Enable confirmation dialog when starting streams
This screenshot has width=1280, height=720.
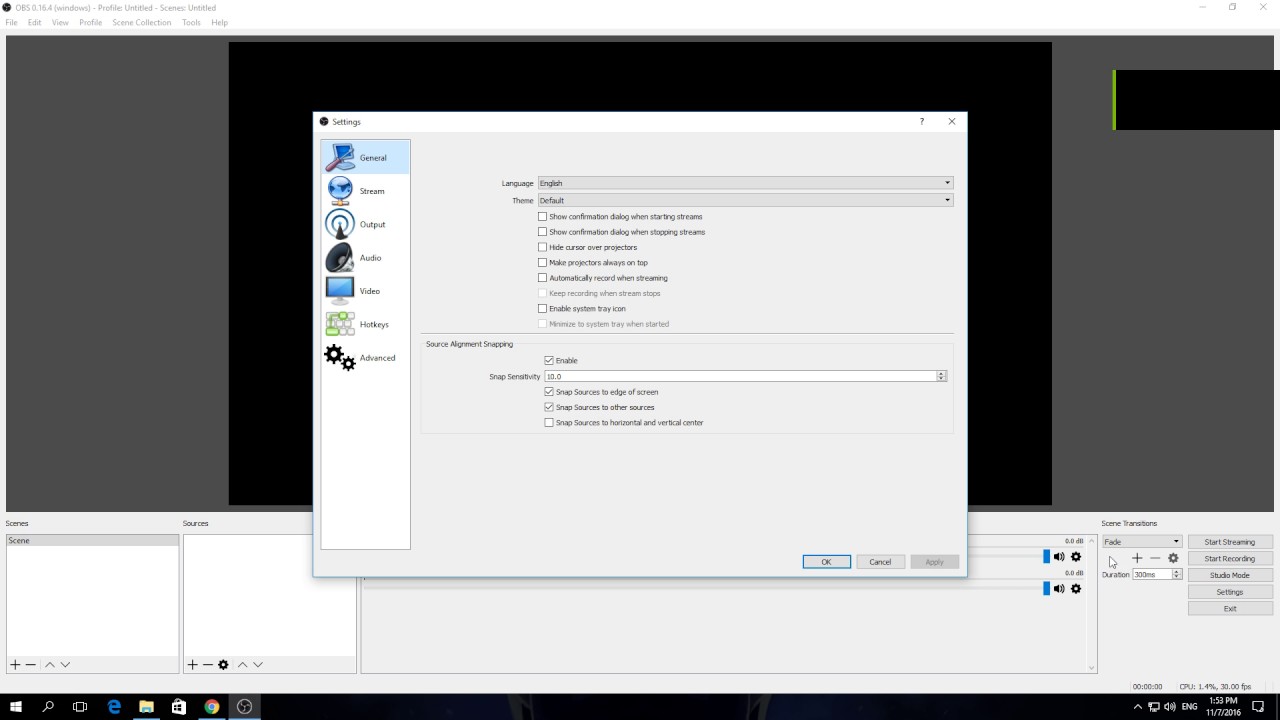pos(542,216)
